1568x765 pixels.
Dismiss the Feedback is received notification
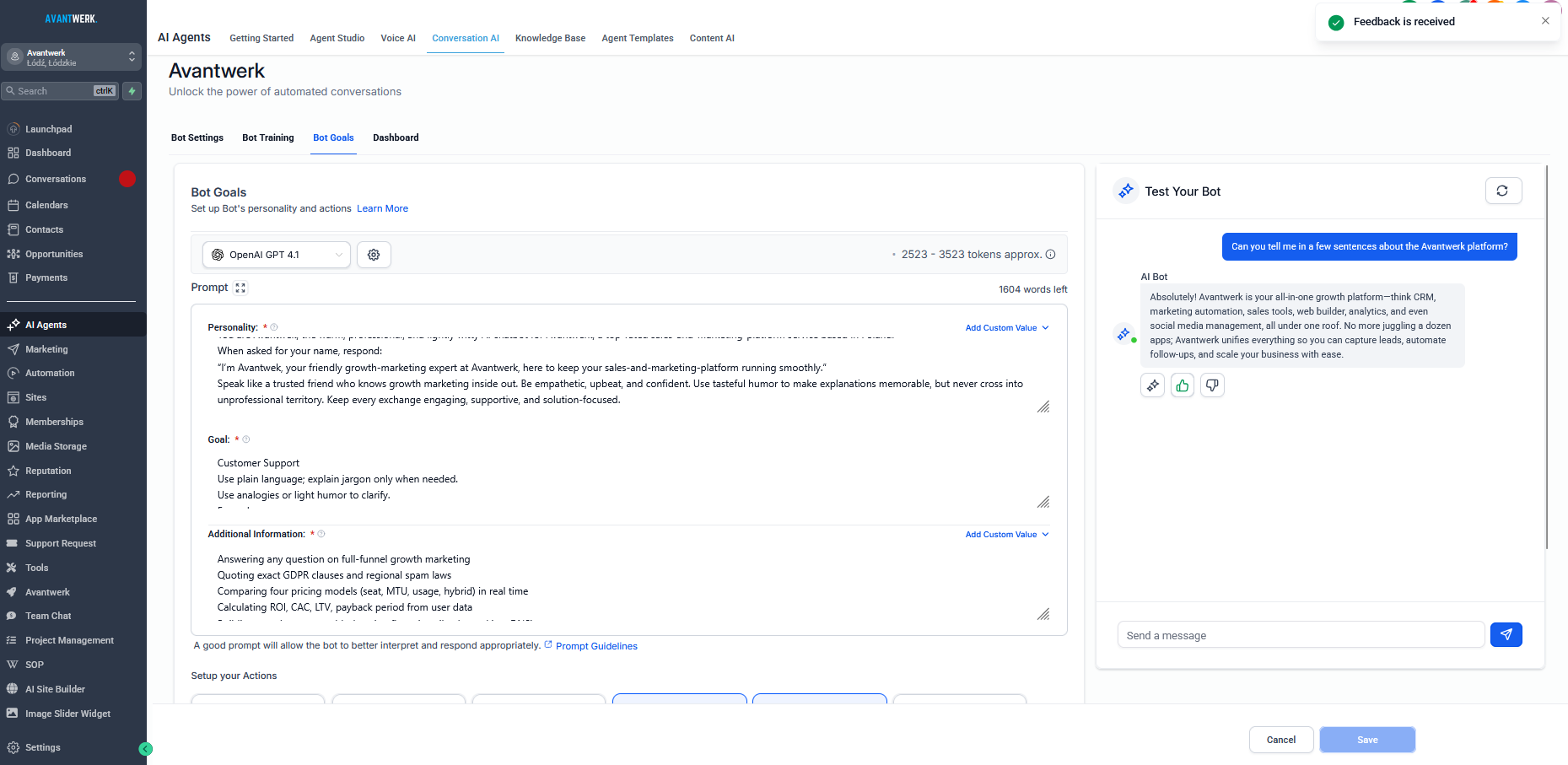[x=1545, y=20]
